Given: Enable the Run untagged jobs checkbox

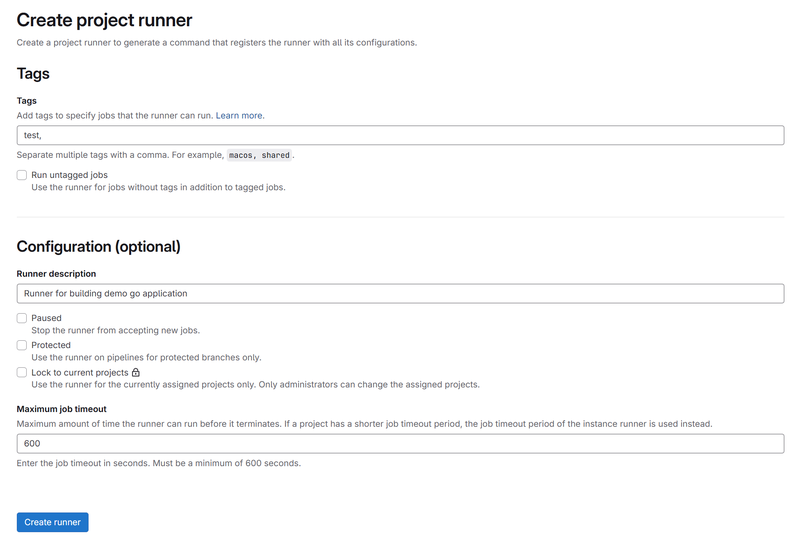Looking at the screenshot, I should pyautogui.click(x=22, y=175).
